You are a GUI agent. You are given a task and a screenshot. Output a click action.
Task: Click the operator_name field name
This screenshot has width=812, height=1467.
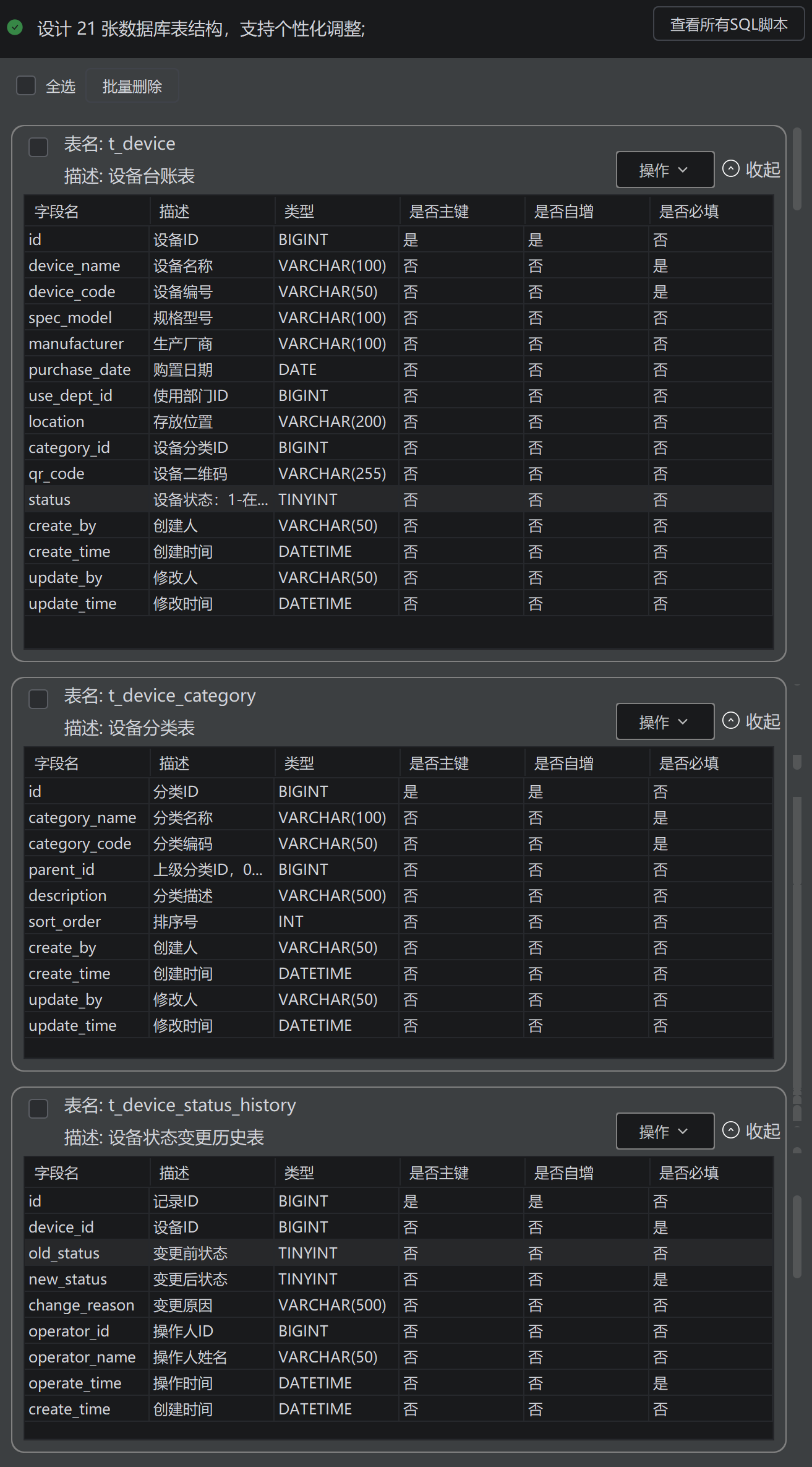[x=82, y=1357]
